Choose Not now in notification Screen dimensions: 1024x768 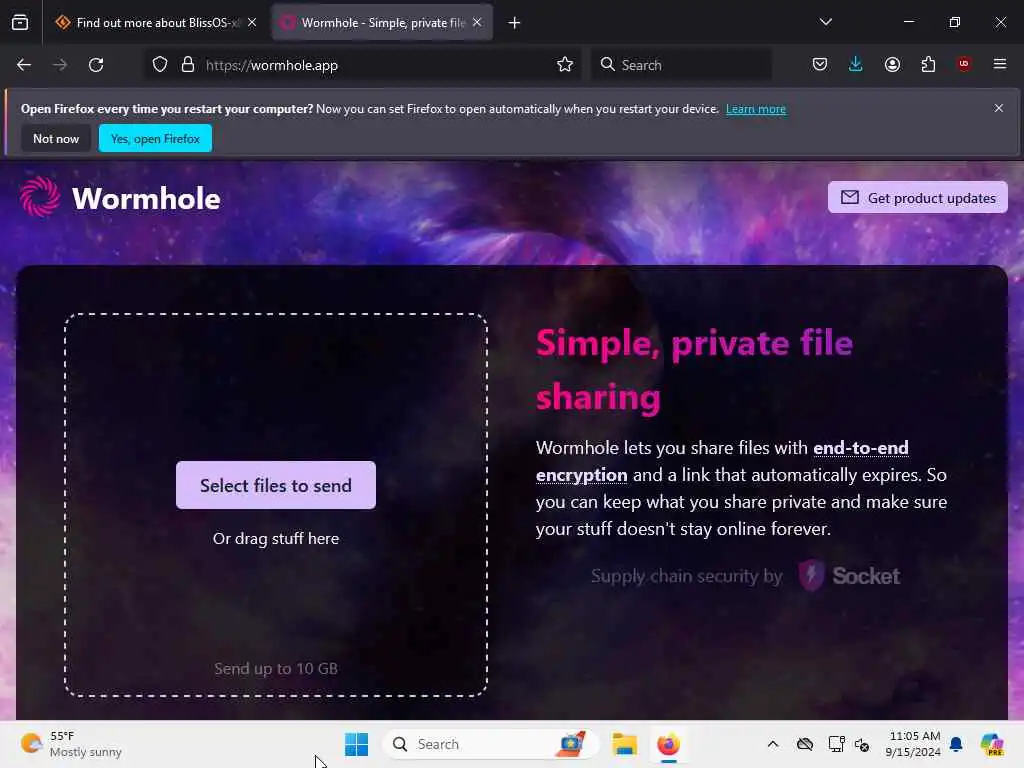56,138
